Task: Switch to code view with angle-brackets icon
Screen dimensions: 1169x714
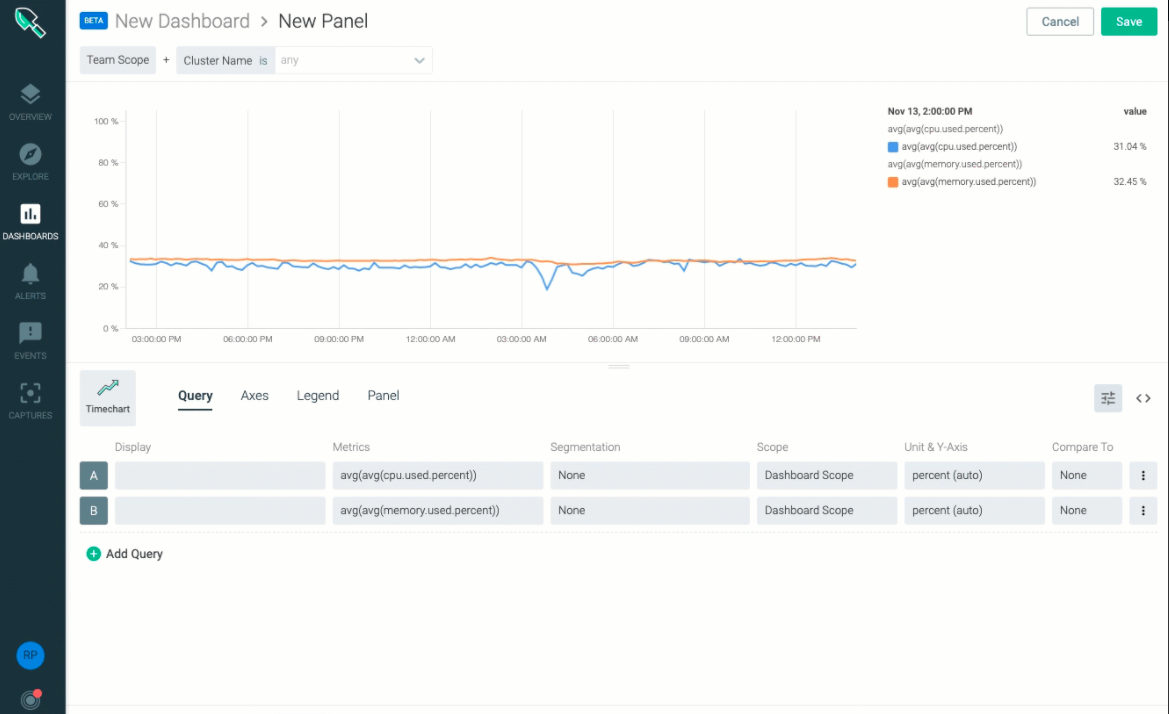Action: (1143, 398)
